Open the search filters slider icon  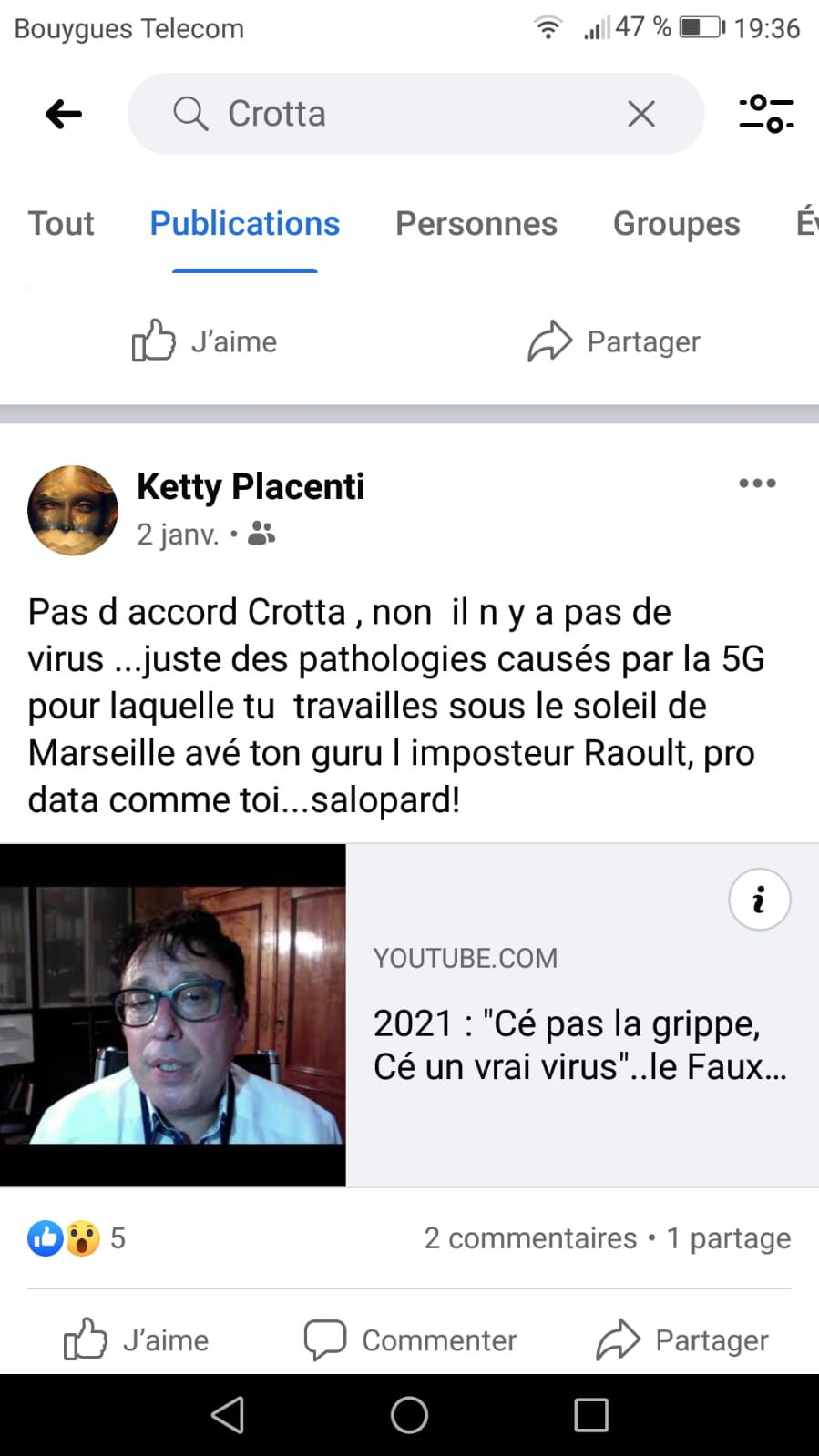766,114
